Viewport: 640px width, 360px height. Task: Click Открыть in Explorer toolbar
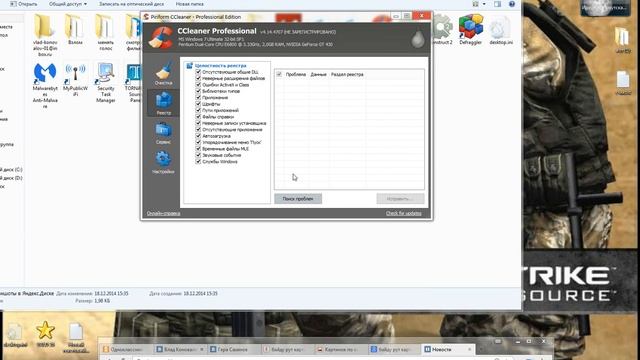point(24,4)
